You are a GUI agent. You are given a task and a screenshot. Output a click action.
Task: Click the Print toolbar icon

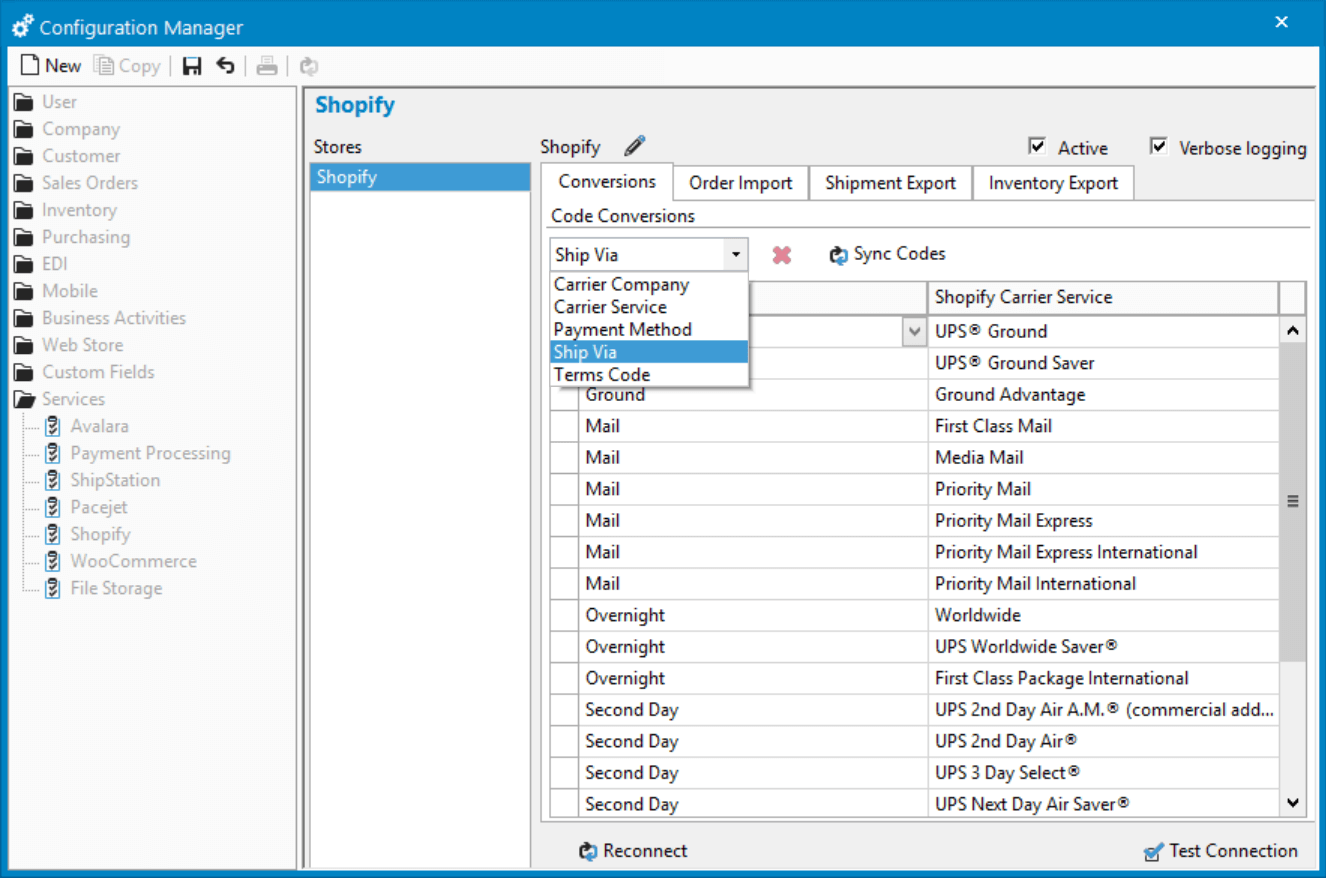tap(266, 66)
